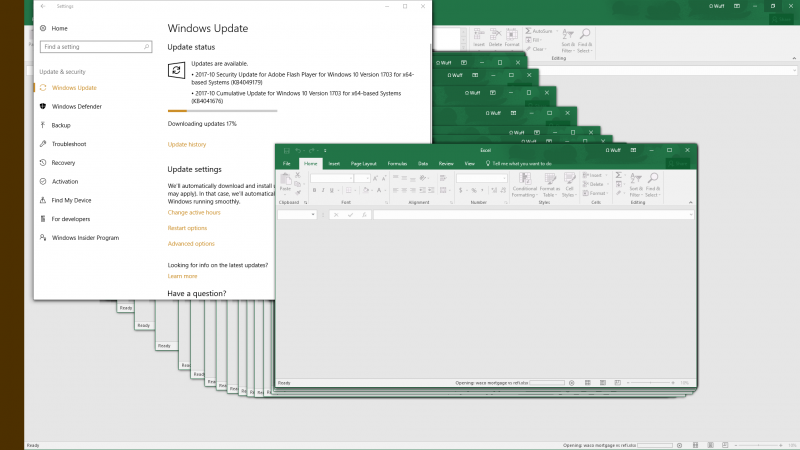This screenshot has width=800, height=450.
Task: Toggle Bold in front Excel window
Action: pos(314,189)
